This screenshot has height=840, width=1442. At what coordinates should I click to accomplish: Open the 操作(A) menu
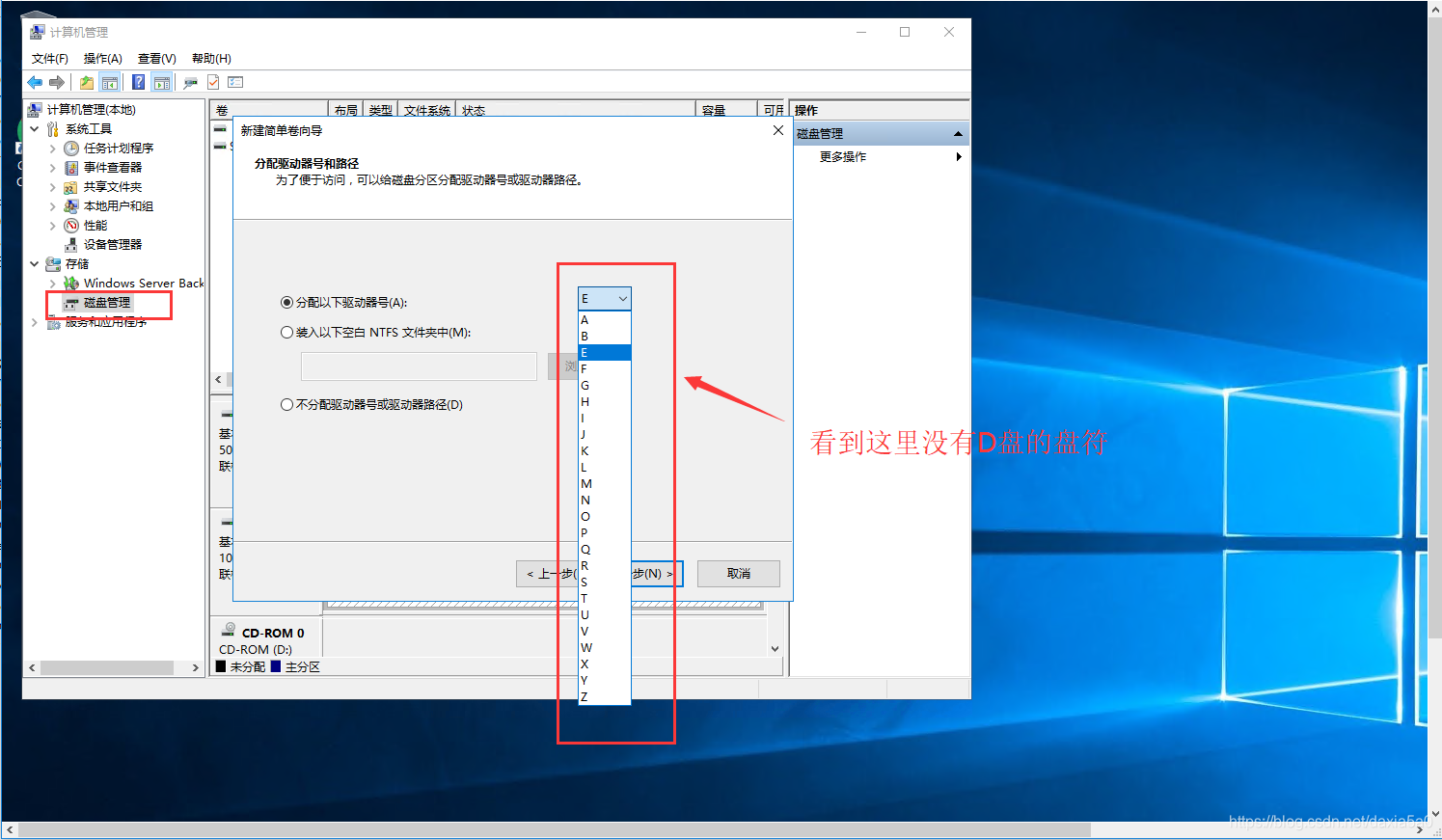click(102, 59)
